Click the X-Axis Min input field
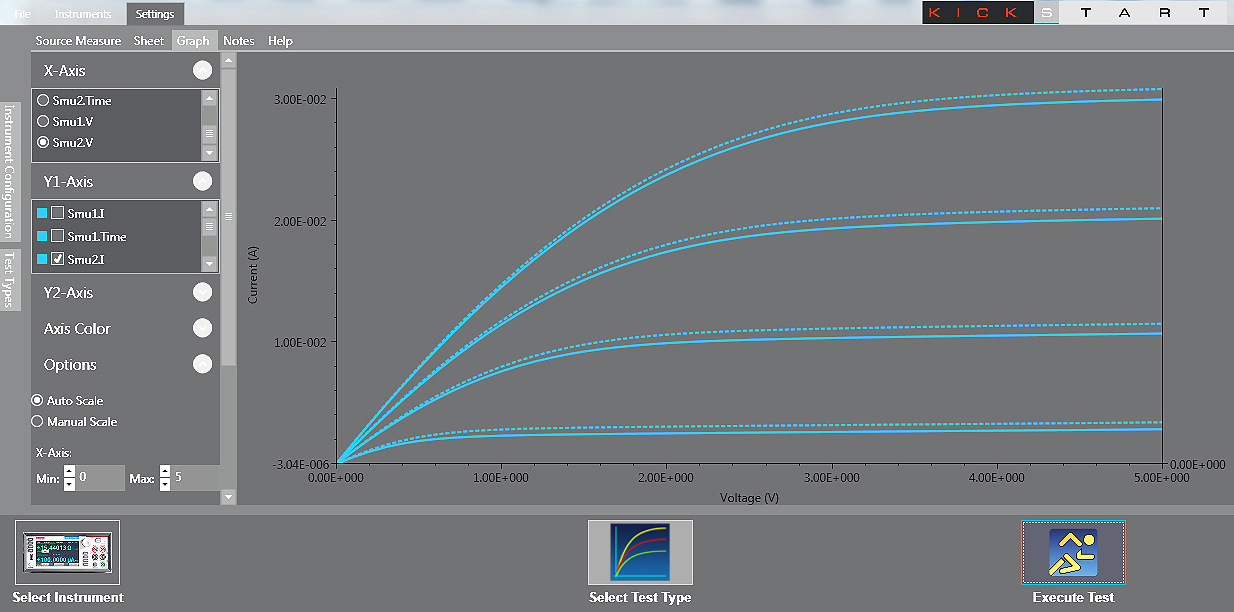The image size is (1234, 612). (x=100, y=478)
